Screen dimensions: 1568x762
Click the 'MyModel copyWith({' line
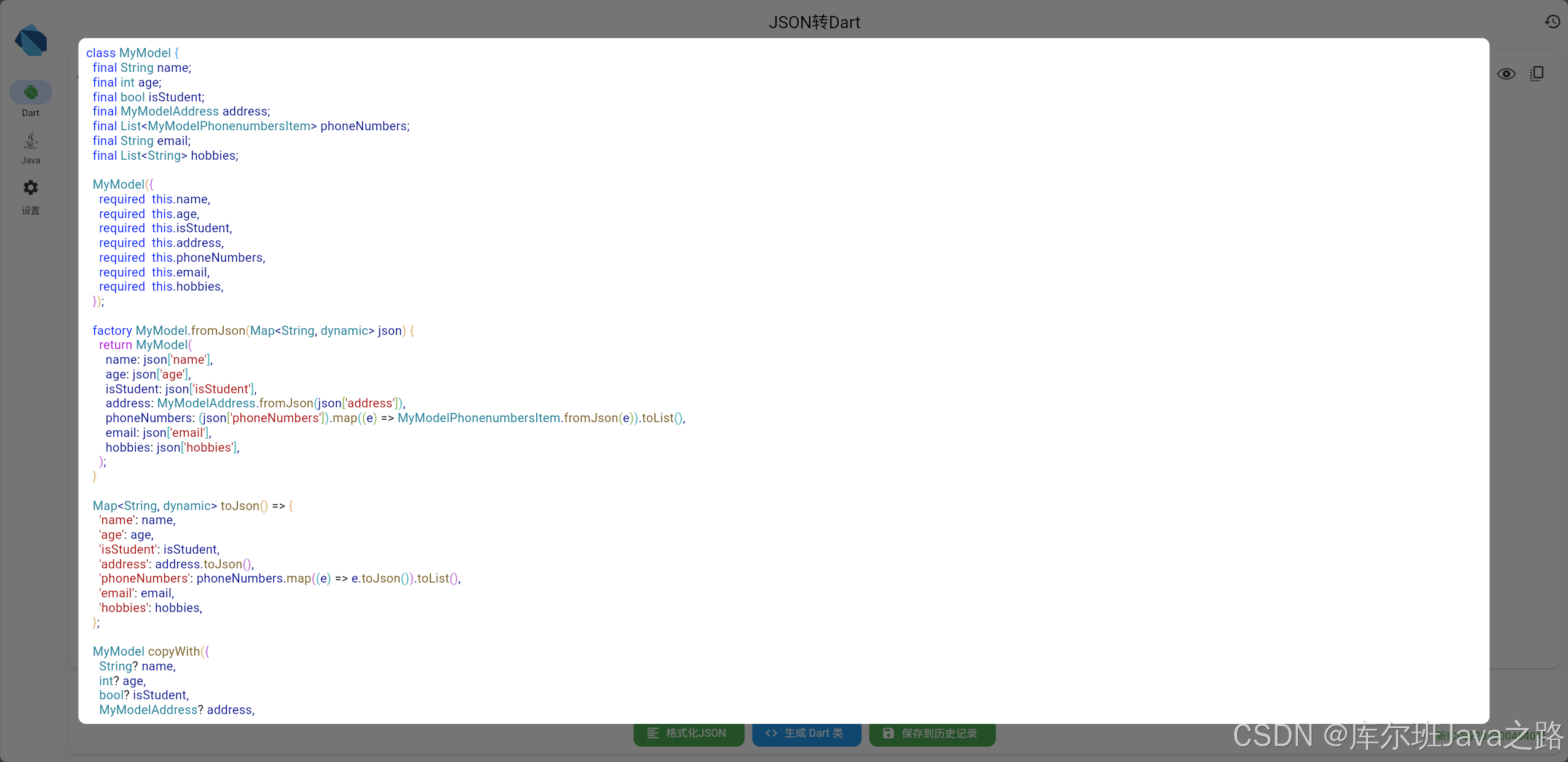[x=151, y=651]
